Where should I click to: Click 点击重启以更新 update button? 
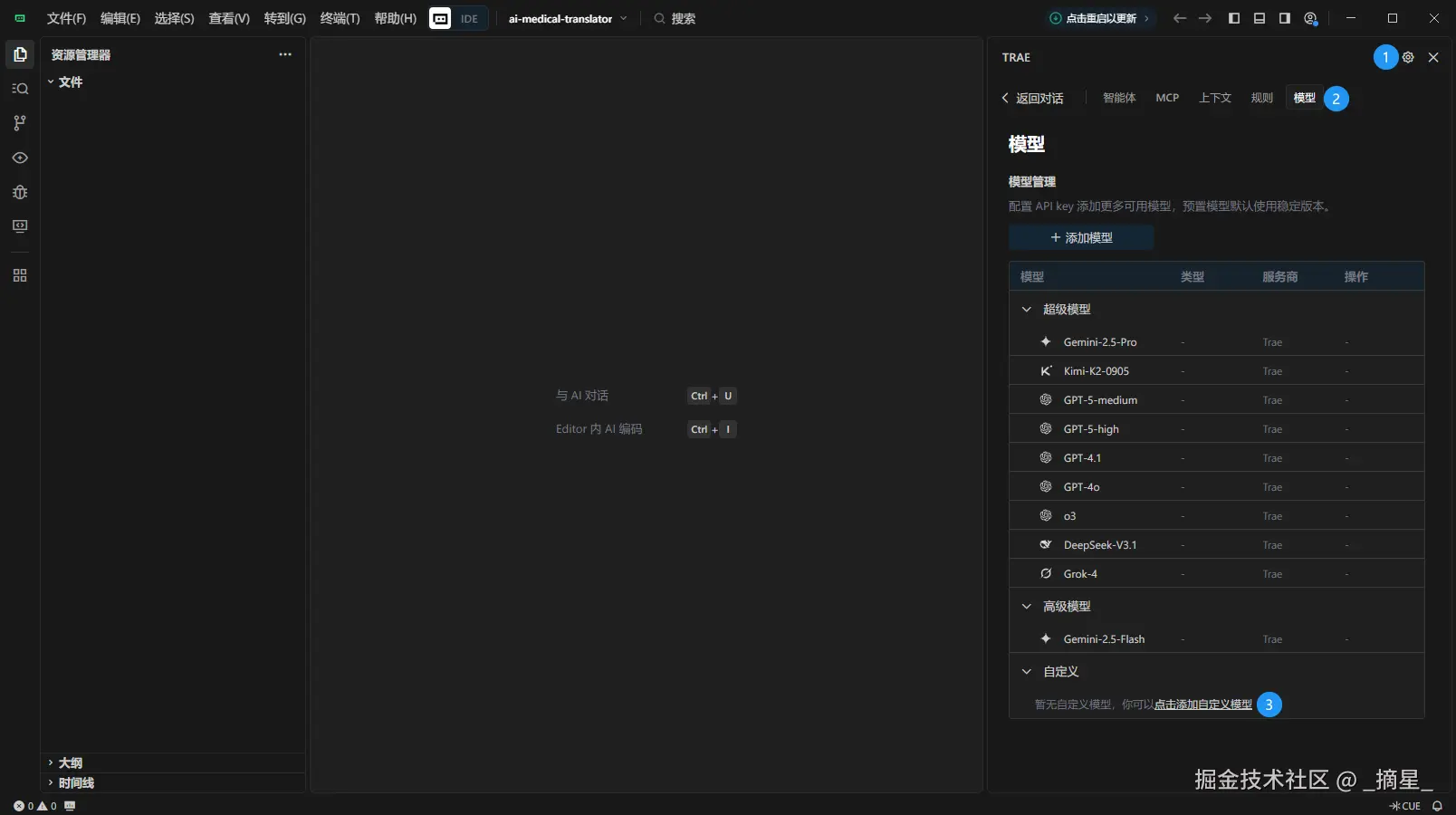coord(1099,18)
